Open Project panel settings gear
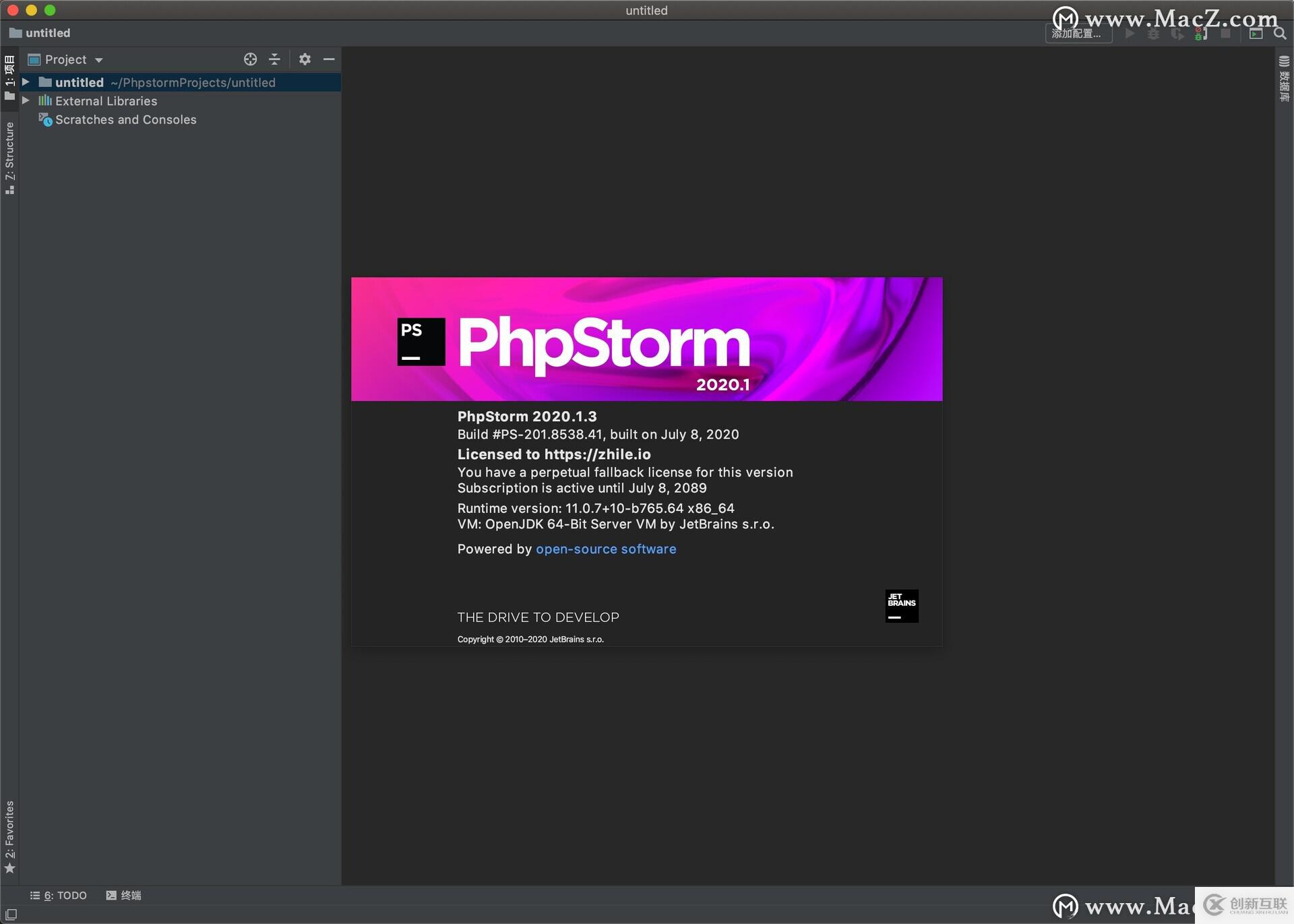This screenshot has height=924, width=1294. point(305,59)
